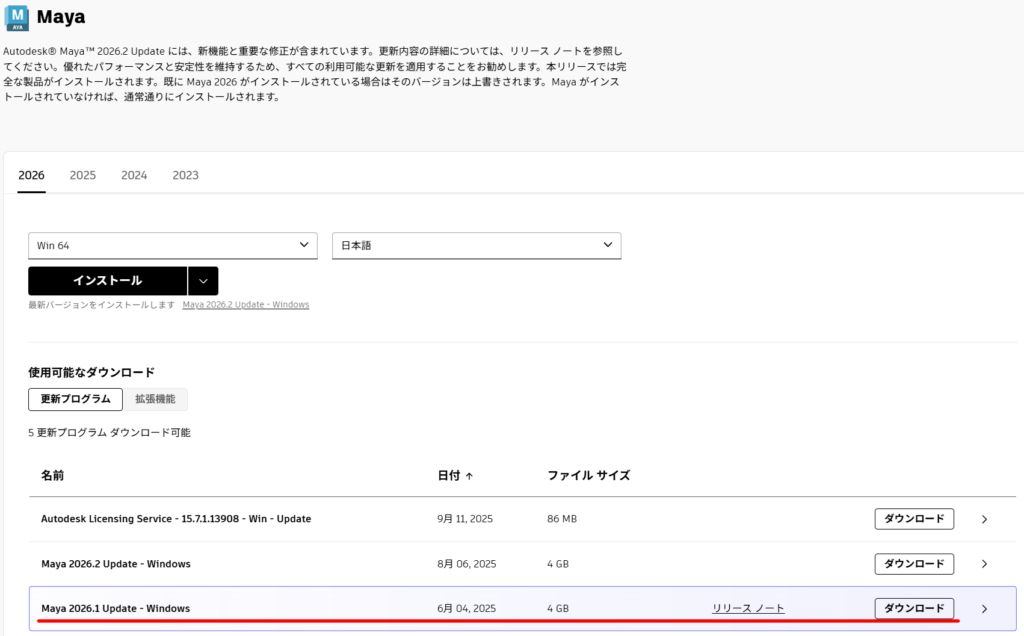This screenshot has height=636, width=1024.
Task: Click the Maya 2026.2 Update - Windows link
Action: [x=245, y=305]
